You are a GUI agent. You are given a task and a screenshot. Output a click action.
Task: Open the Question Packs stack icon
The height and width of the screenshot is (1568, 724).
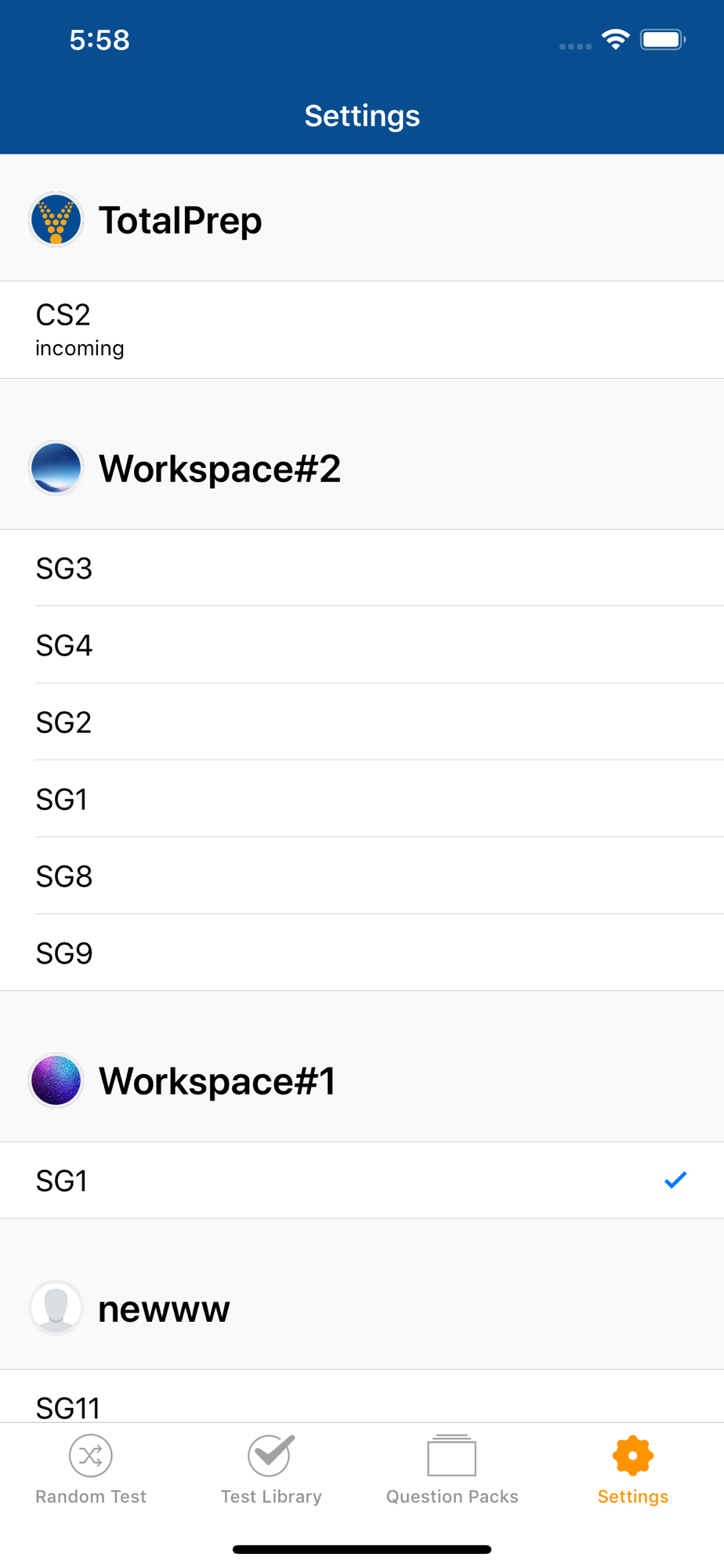point(452,1455)
